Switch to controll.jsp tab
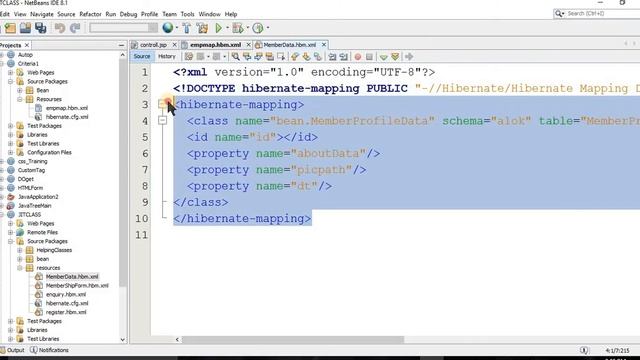The width and height of the screenshot is (640, 360). point(153,44)
